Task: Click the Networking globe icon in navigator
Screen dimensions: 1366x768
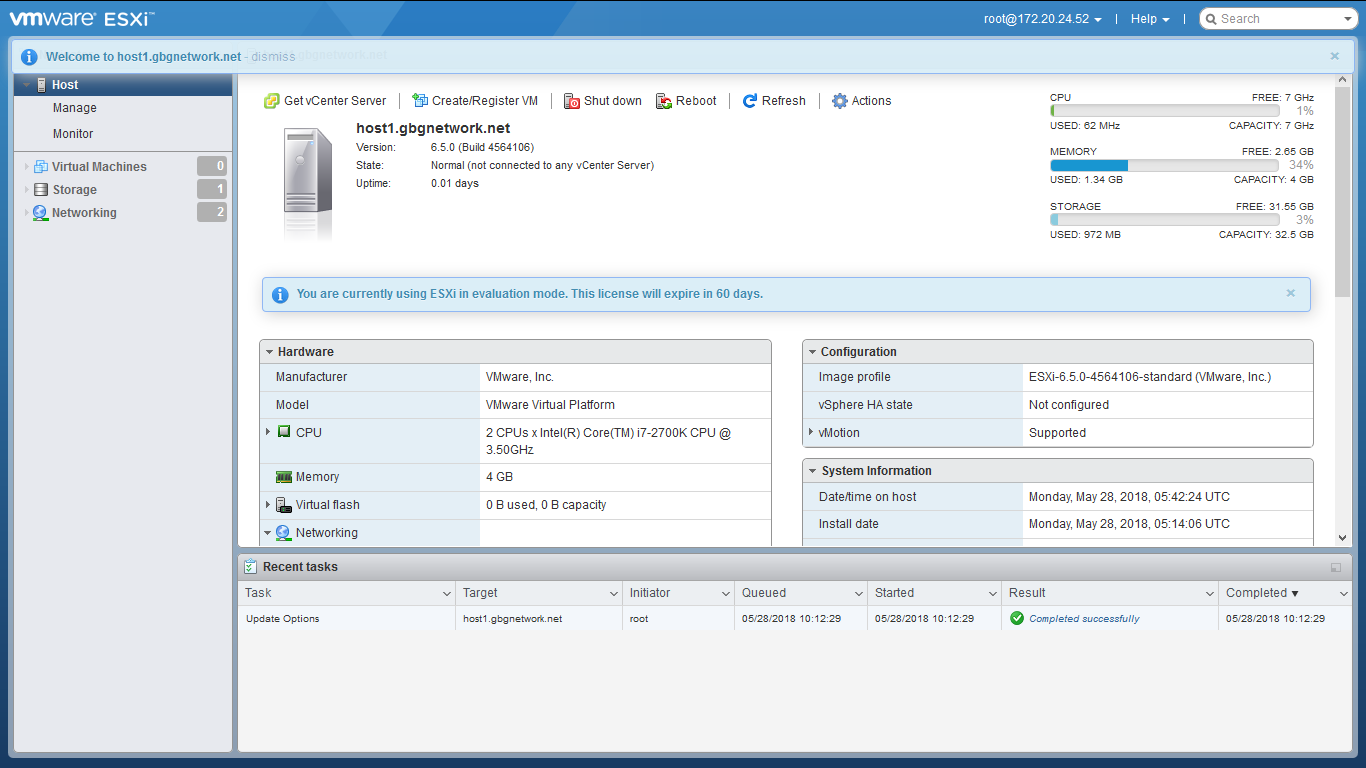Action: (x=40, y=213)
